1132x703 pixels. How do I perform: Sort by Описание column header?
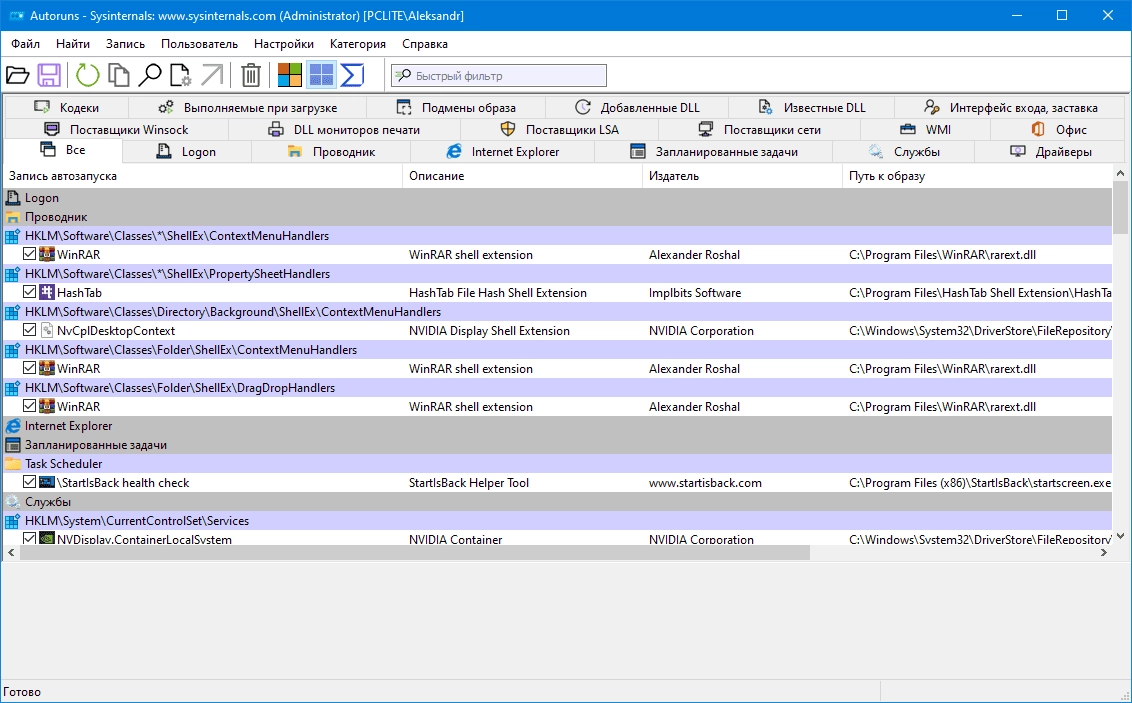[522, 175]
